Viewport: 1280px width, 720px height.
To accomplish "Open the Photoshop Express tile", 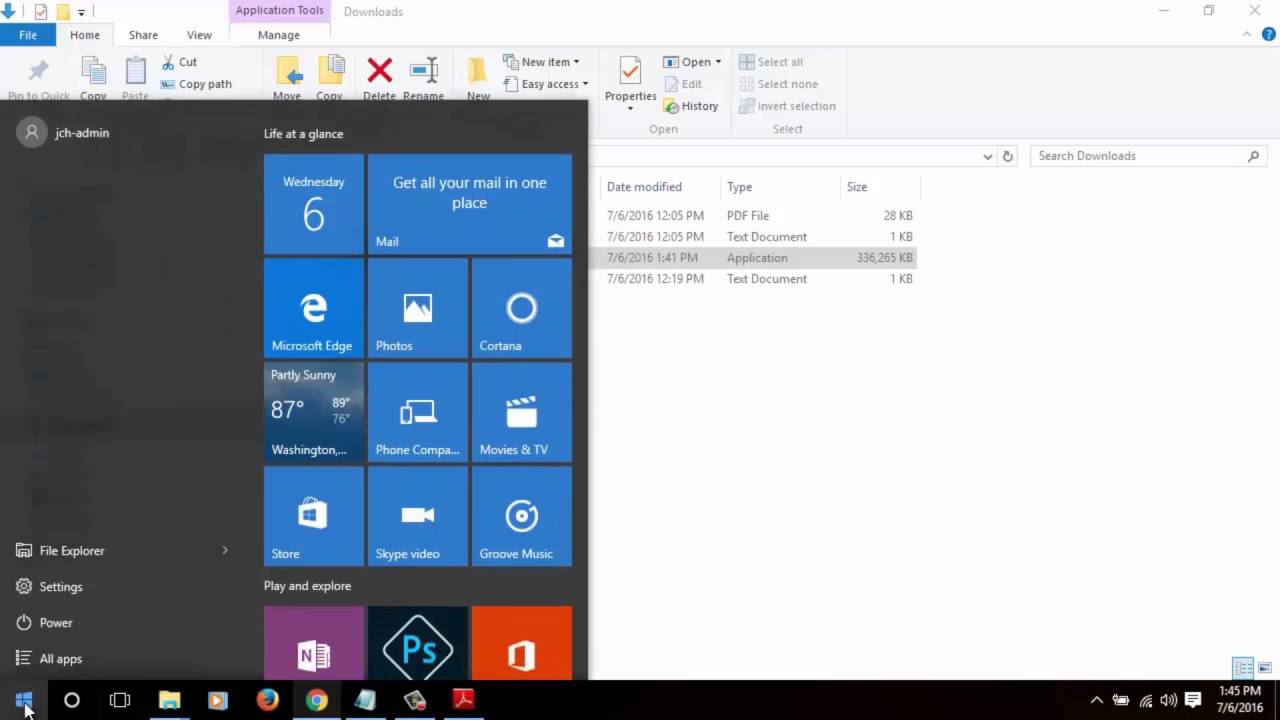I will pos(418,643).
